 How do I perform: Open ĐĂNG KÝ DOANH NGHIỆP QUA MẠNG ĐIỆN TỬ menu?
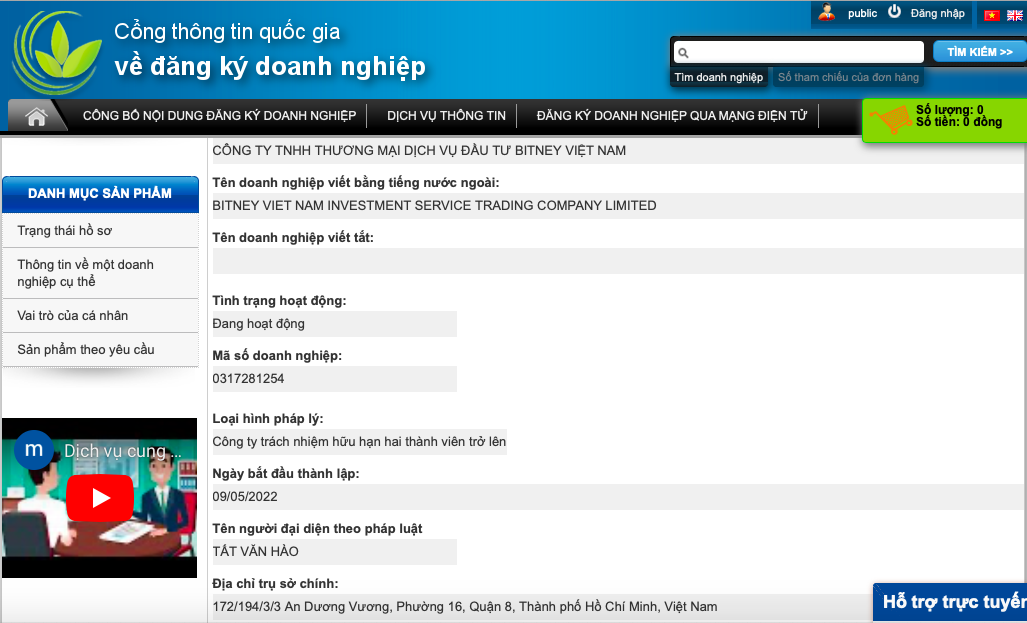(671, 116)
